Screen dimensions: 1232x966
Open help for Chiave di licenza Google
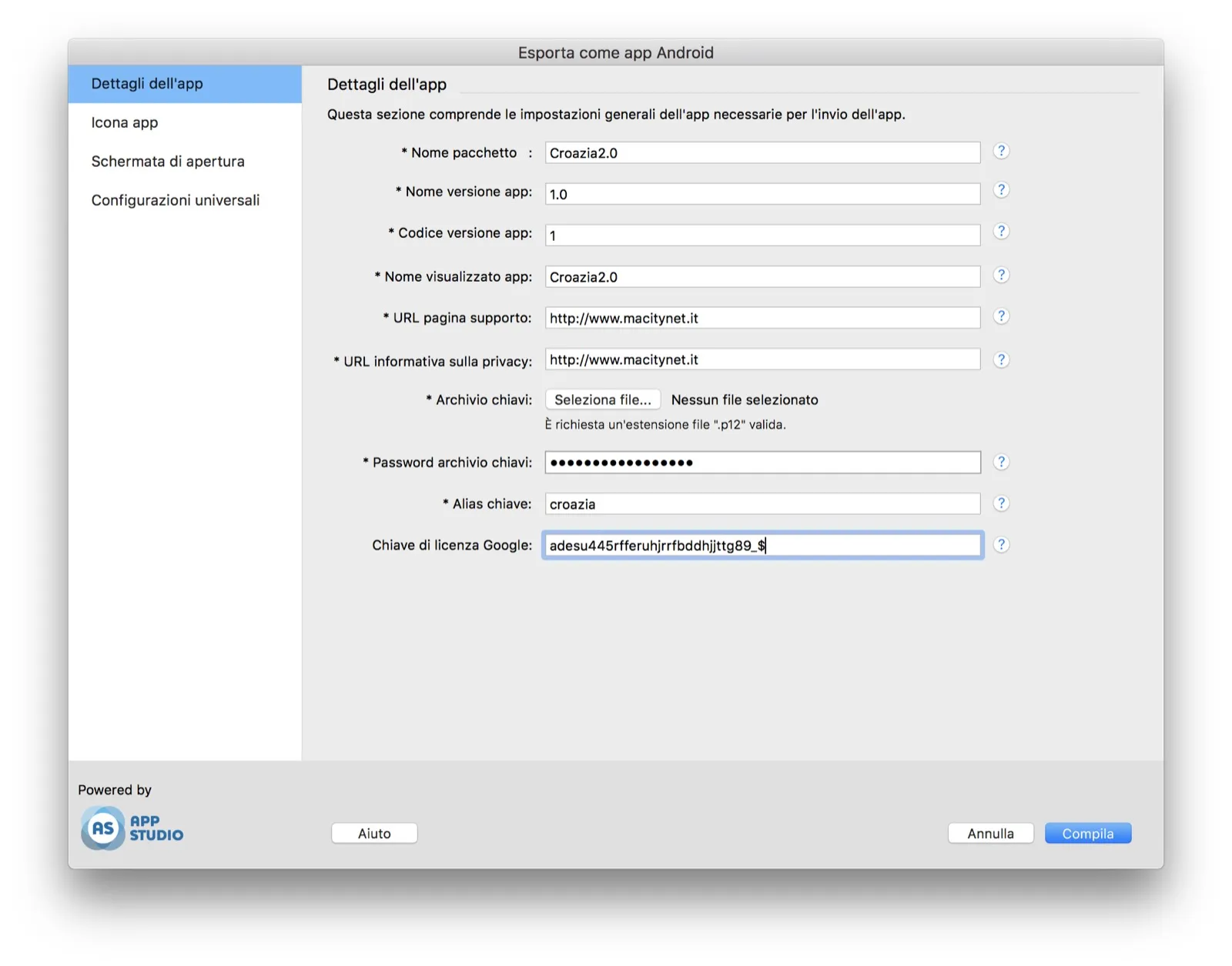[1000, 545]
